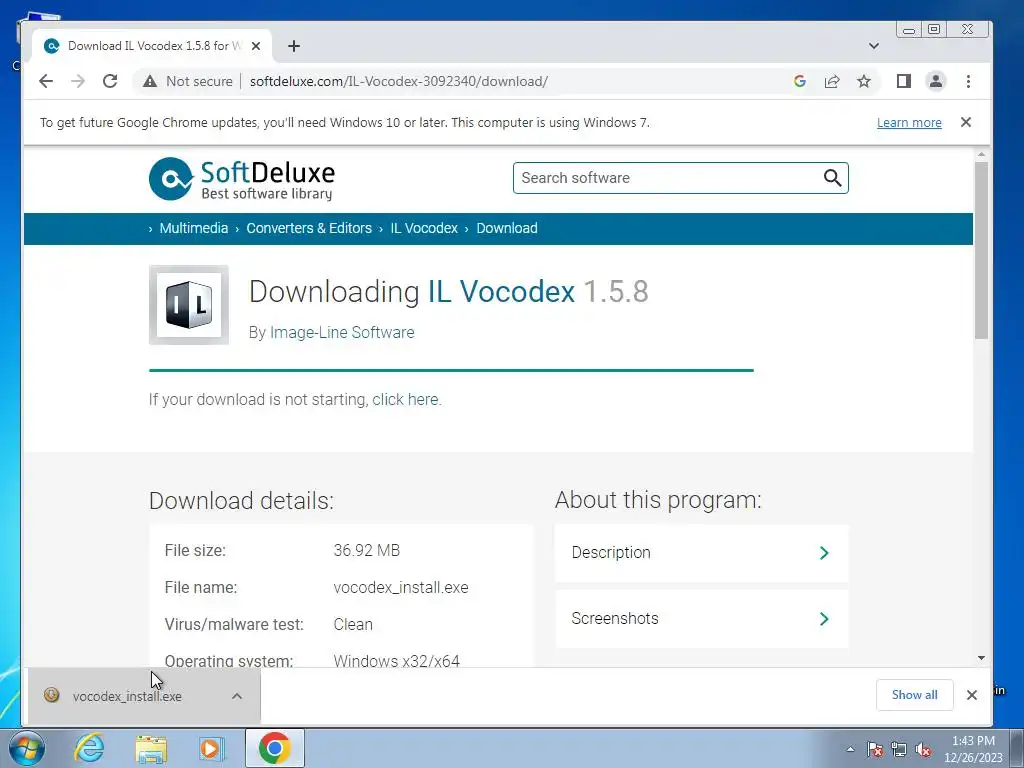
Task: Click the Show all downloads button
Action: tap(914, 695)
